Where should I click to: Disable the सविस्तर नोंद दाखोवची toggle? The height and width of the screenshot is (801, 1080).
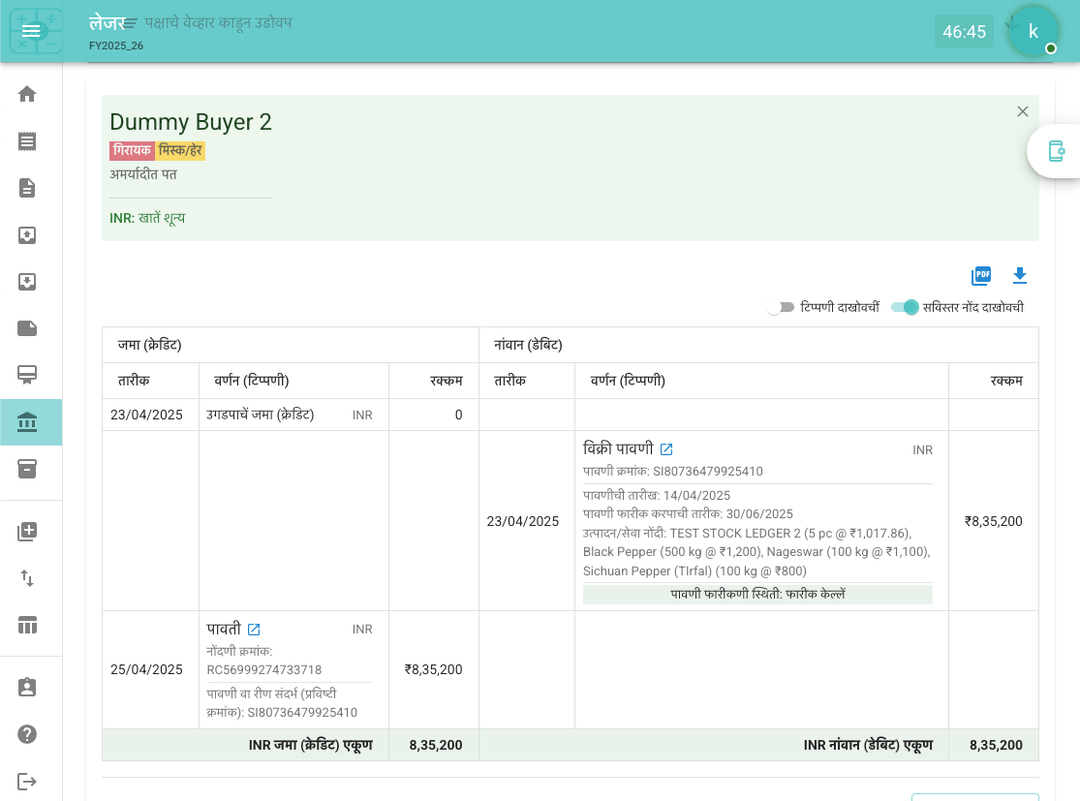[904, 307]
